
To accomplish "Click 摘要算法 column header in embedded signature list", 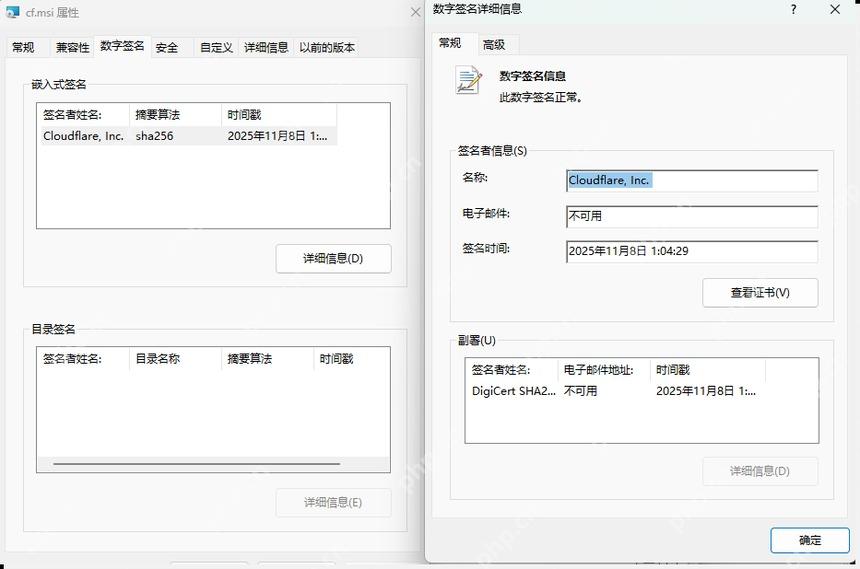I will [176, 115].
